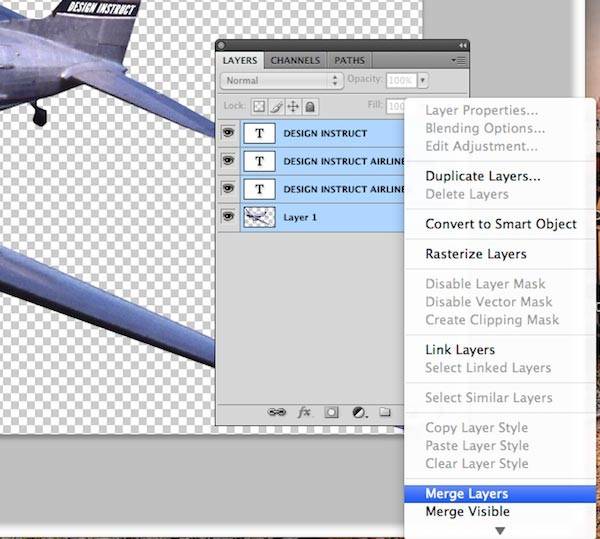The width and height of the screenshot is (600, 539).
Task: Click the lock image pixels brush icon
Action: click(x=275, y=106)
